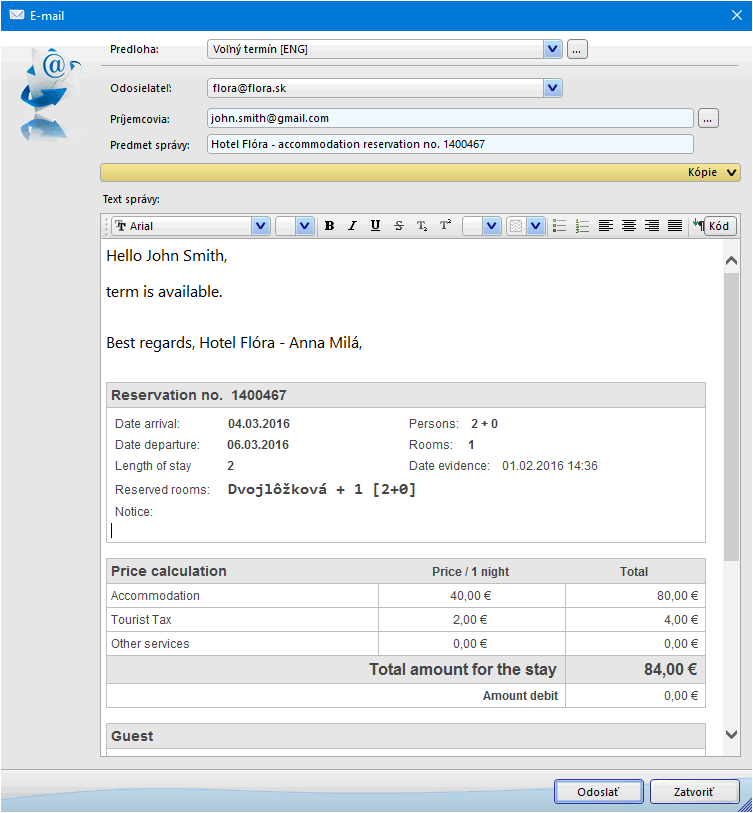Screen dimensions: 753x813
Task: Expand the Kópie section
Action: pos(733,172)
